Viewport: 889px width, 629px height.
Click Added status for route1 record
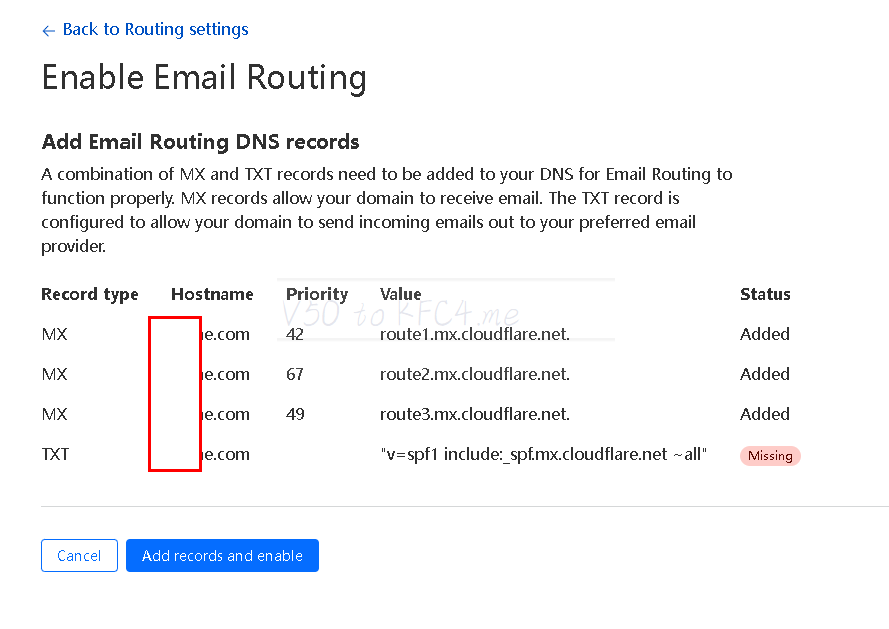765,334
